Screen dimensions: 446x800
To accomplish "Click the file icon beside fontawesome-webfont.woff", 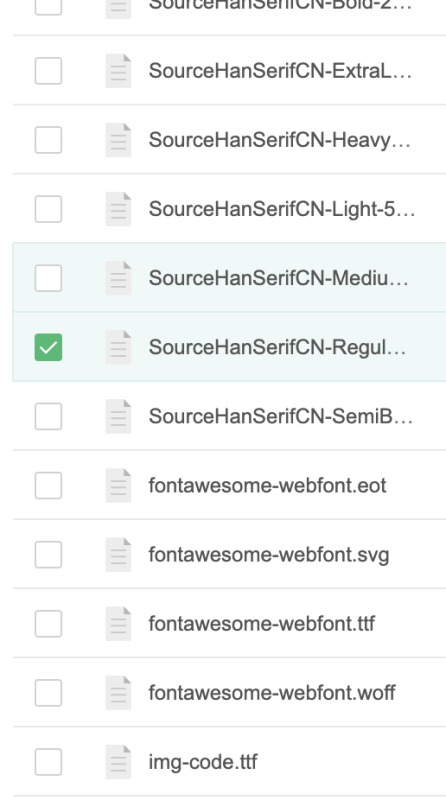I will [x=118, y=693].
